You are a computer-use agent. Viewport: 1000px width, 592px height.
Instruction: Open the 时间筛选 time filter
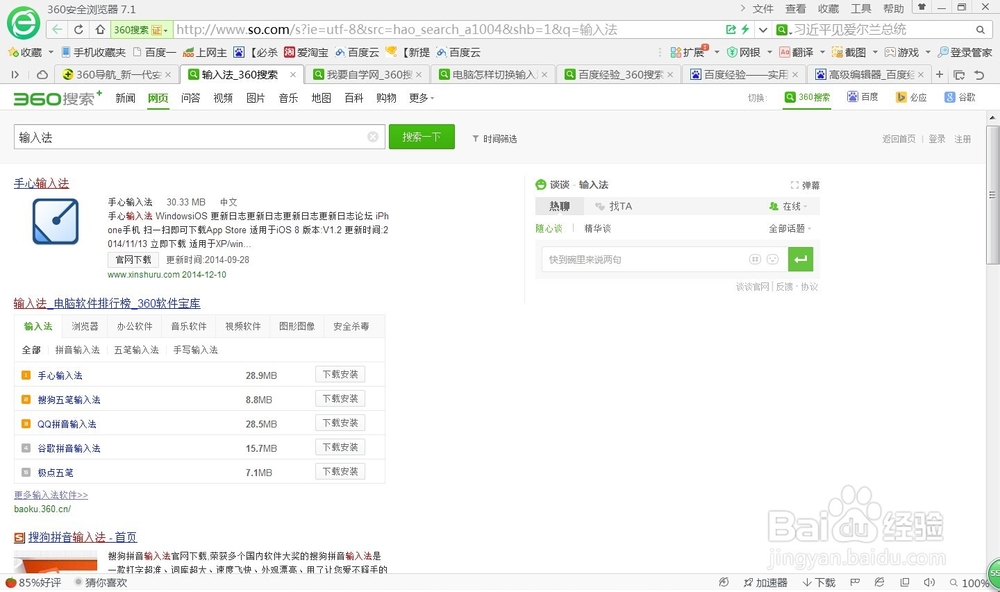point(494,138)
